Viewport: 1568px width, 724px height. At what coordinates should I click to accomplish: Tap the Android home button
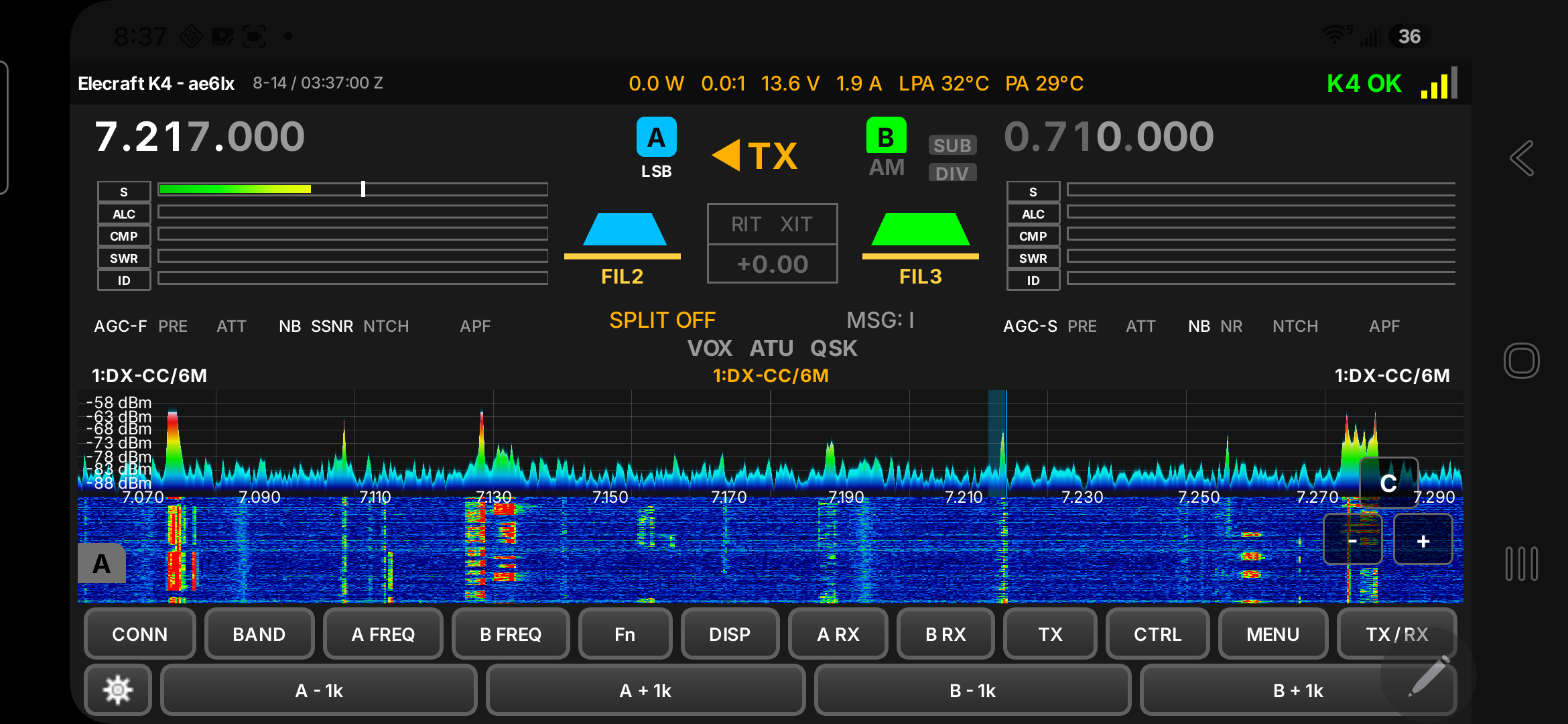1522,361
